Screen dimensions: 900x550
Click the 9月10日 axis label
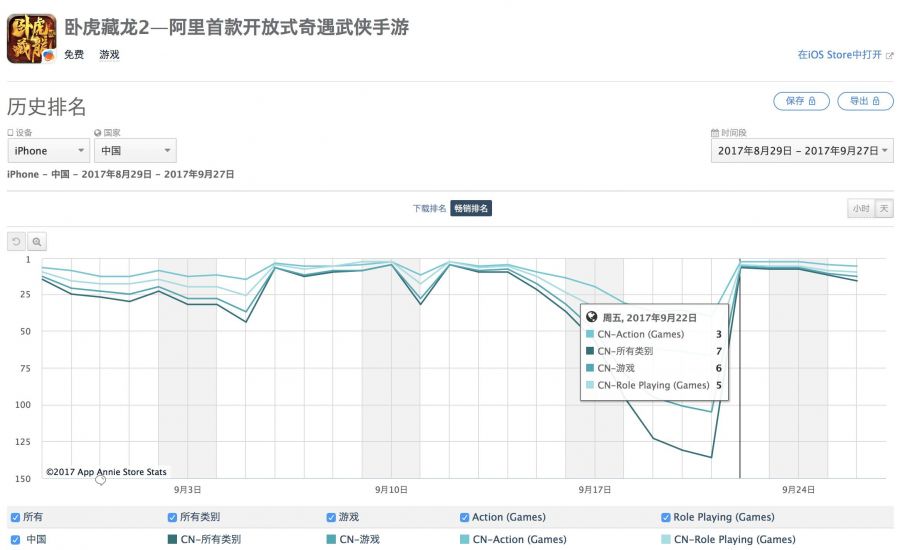pyautogui.click(x=391, y=490)
